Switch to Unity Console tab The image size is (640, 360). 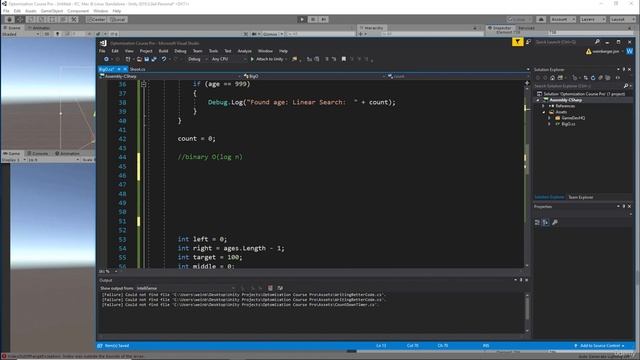pyautogui.click(x=38, y=153)
